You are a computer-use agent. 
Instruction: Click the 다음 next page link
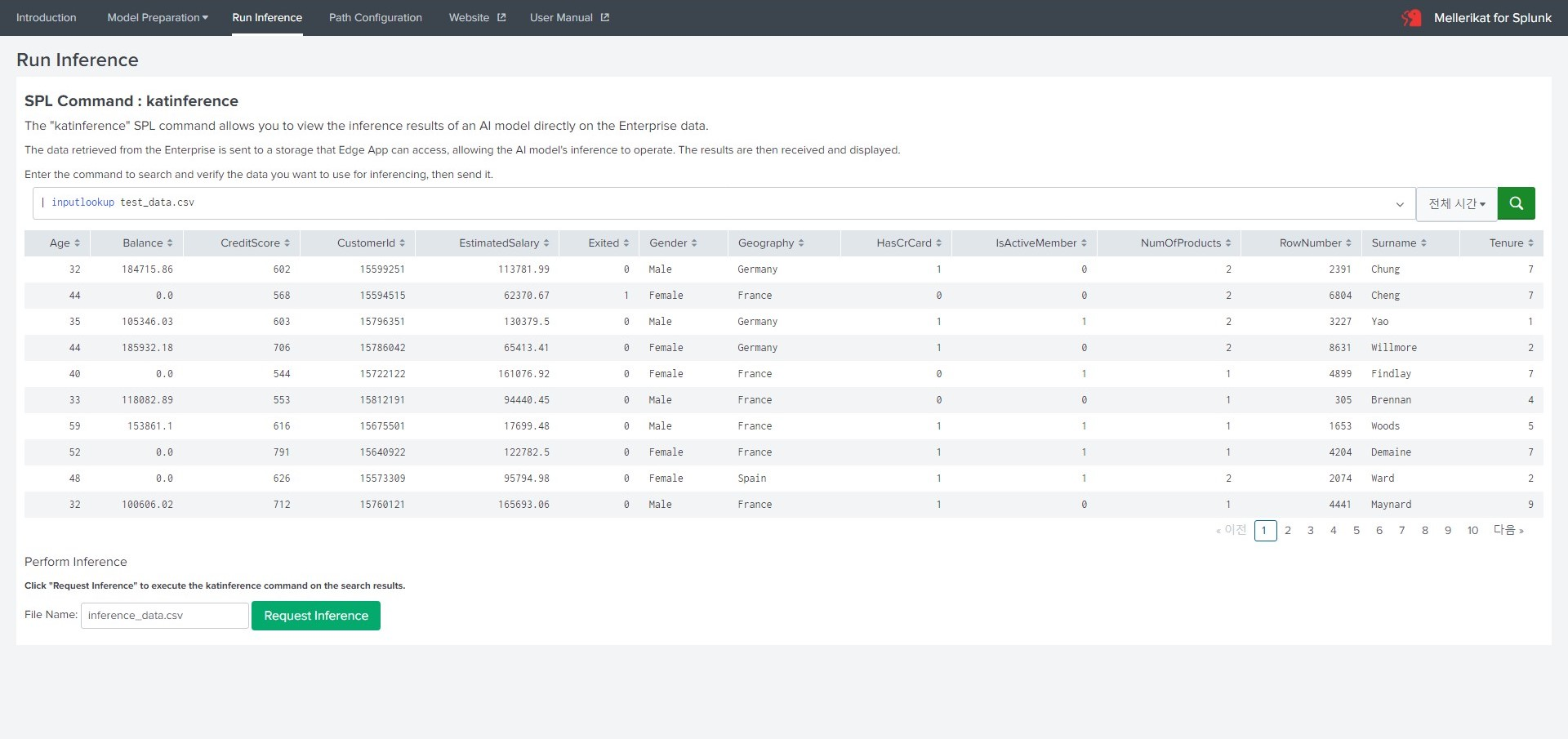pos(1508,530)
